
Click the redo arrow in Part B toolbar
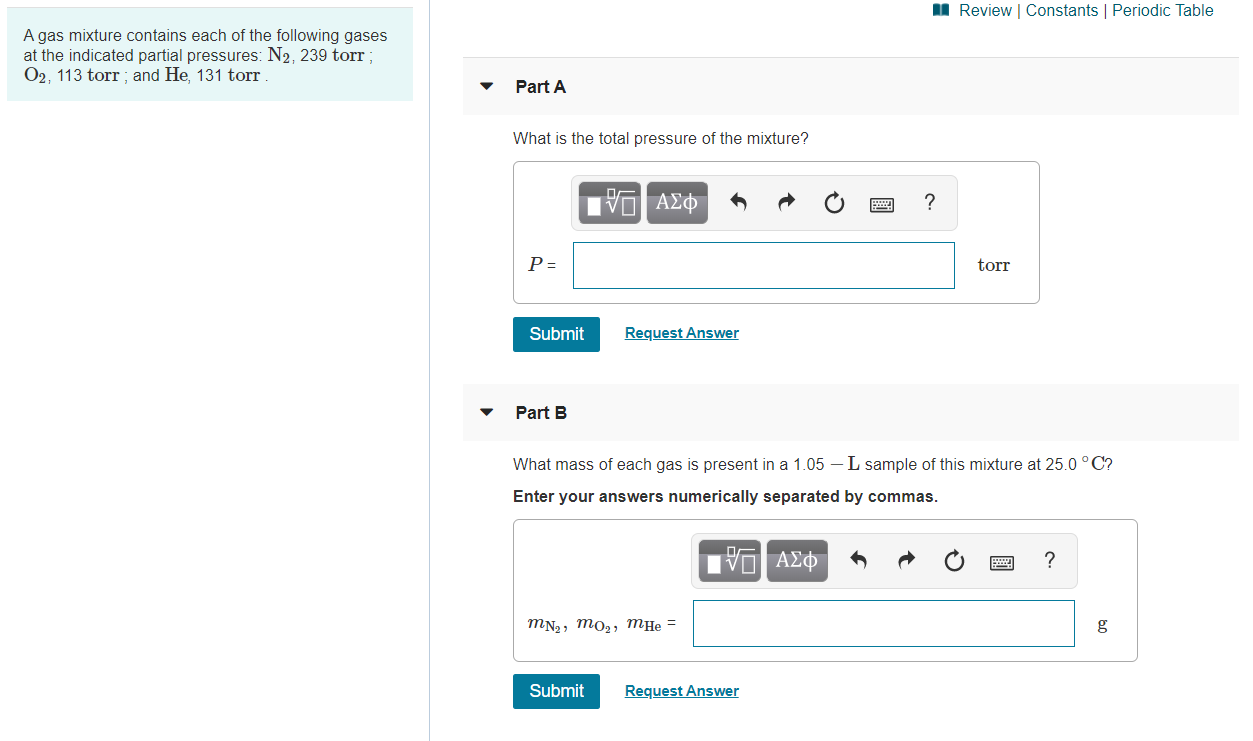tap(906, 560)
